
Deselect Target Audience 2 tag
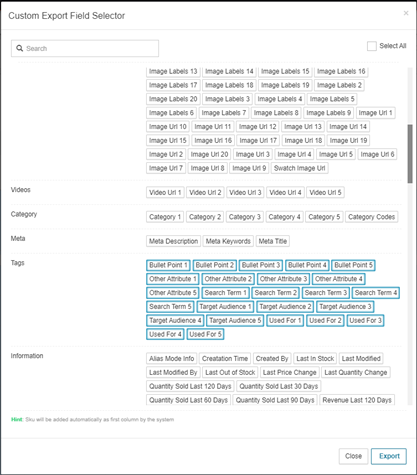pos(285,306)
